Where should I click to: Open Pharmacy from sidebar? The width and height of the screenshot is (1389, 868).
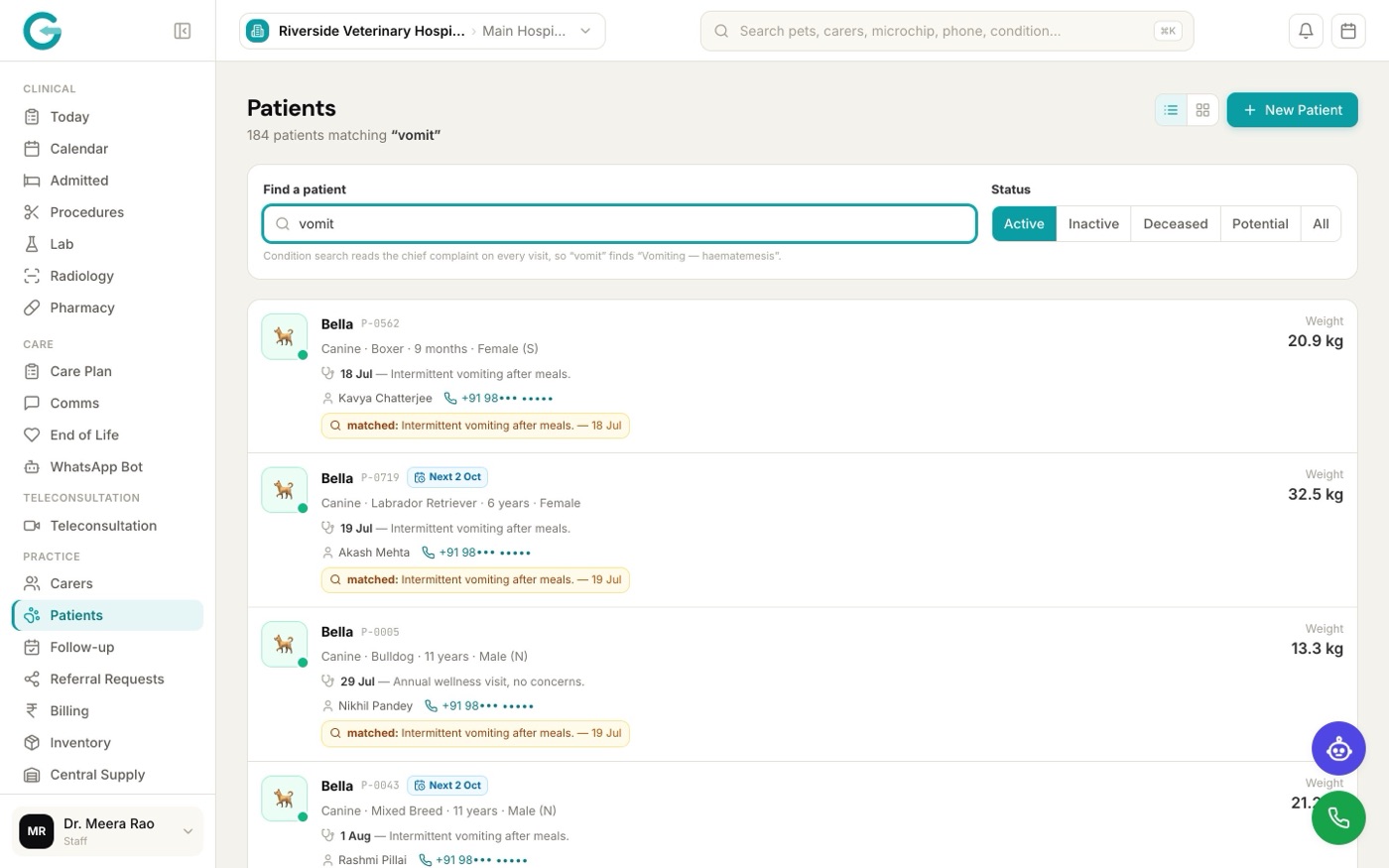coord(107,308)
